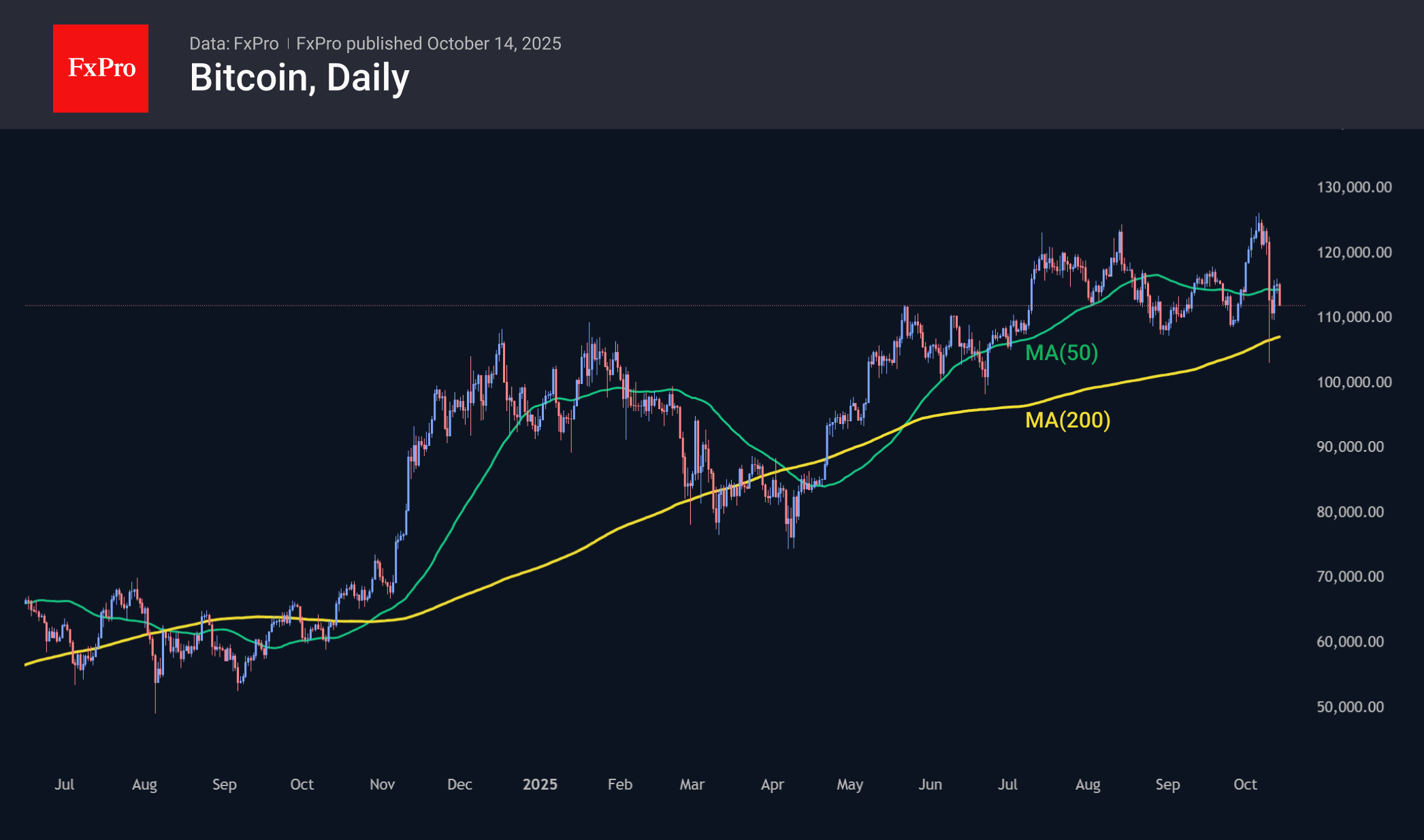Click the Data: FxPro attribution text
This screenshot has height=840, width=1424.
234,43
